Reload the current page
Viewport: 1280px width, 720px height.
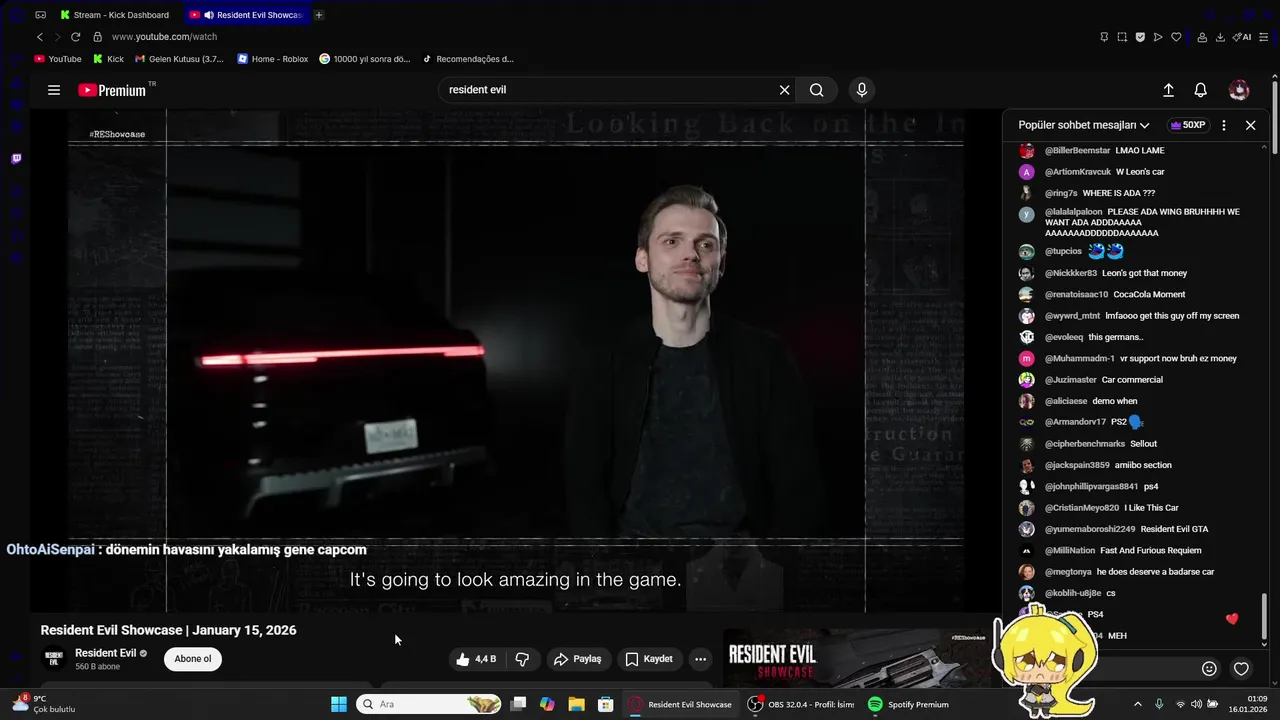click(x=75, y=37)
